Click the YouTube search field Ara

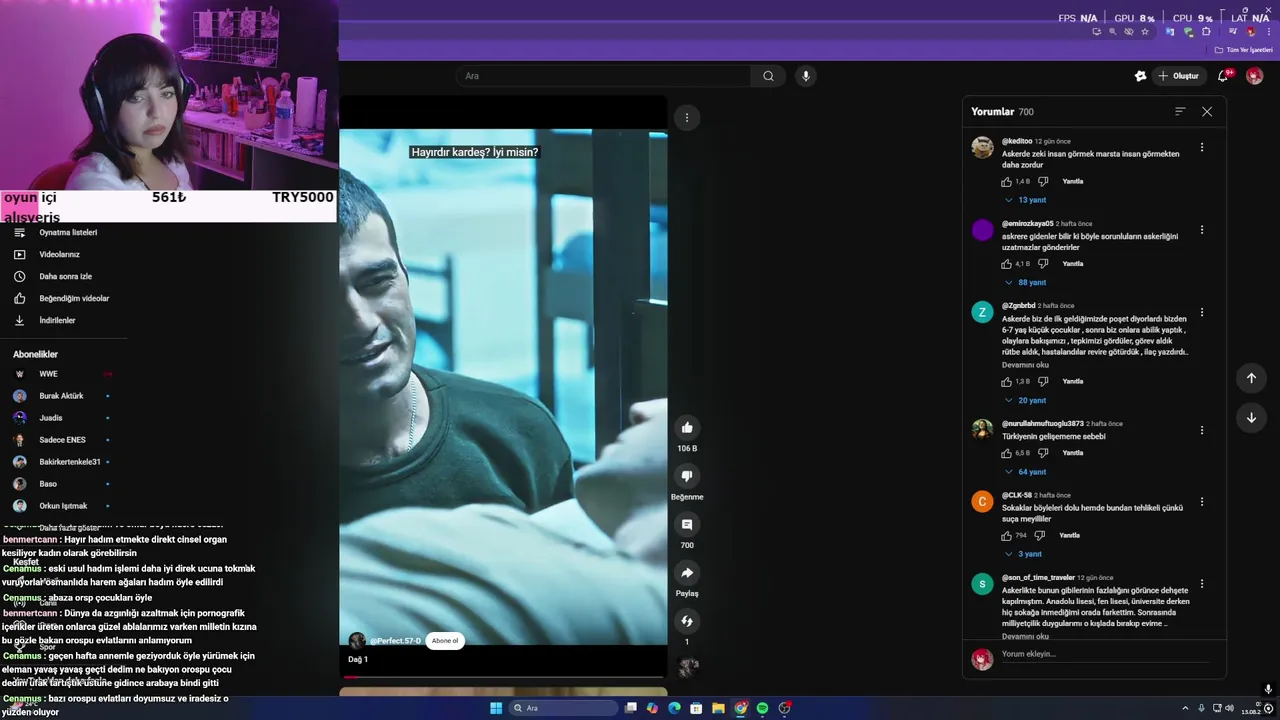click(603, 76)
